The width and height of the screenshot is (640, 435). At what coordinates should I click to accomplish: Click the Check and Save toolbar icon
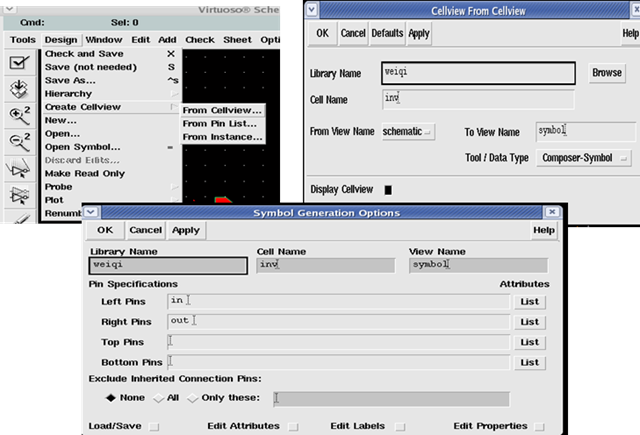click(x=19, y=62)
